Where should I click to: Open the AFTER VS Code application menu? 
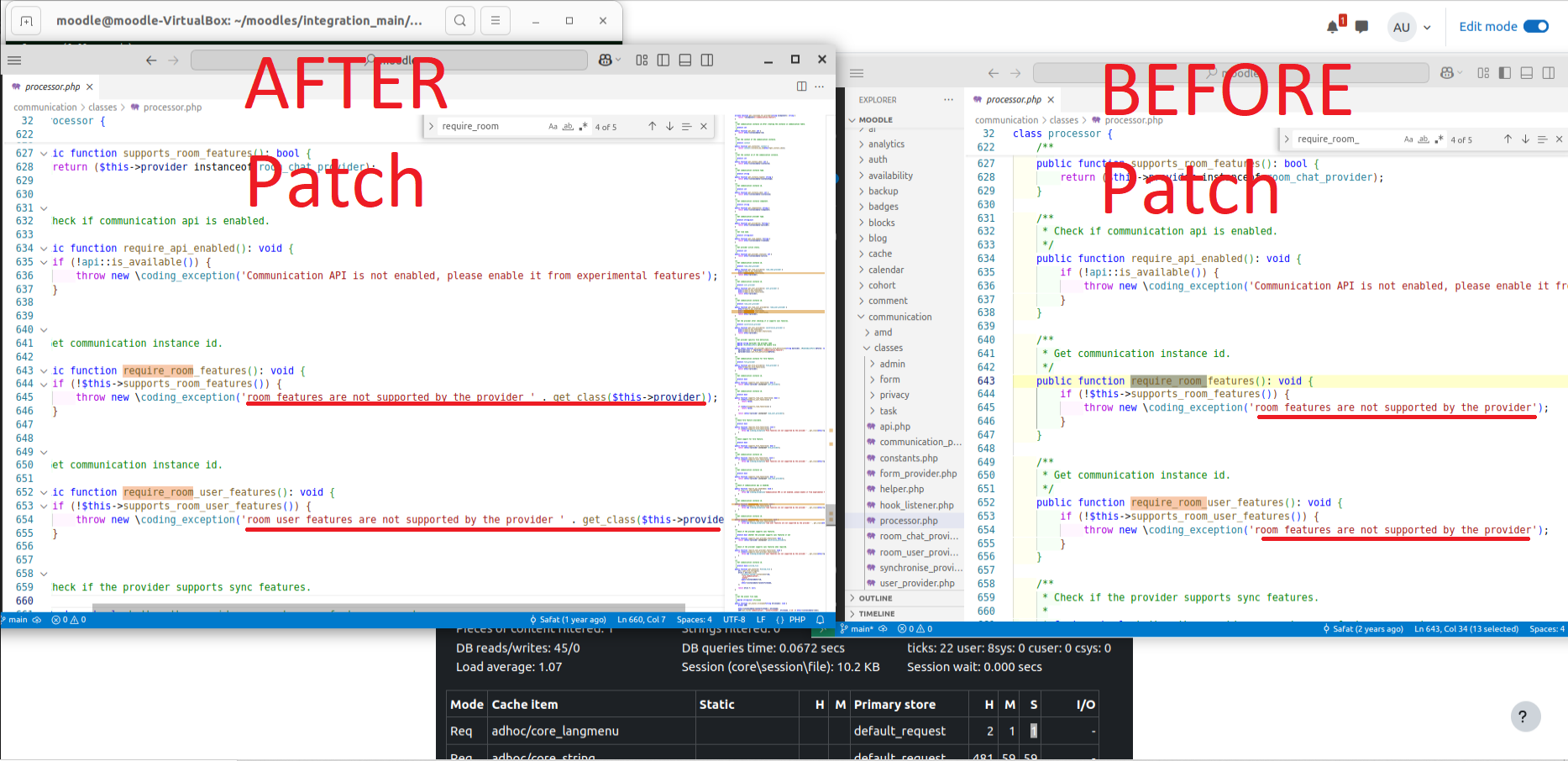(x=14, y=60)
